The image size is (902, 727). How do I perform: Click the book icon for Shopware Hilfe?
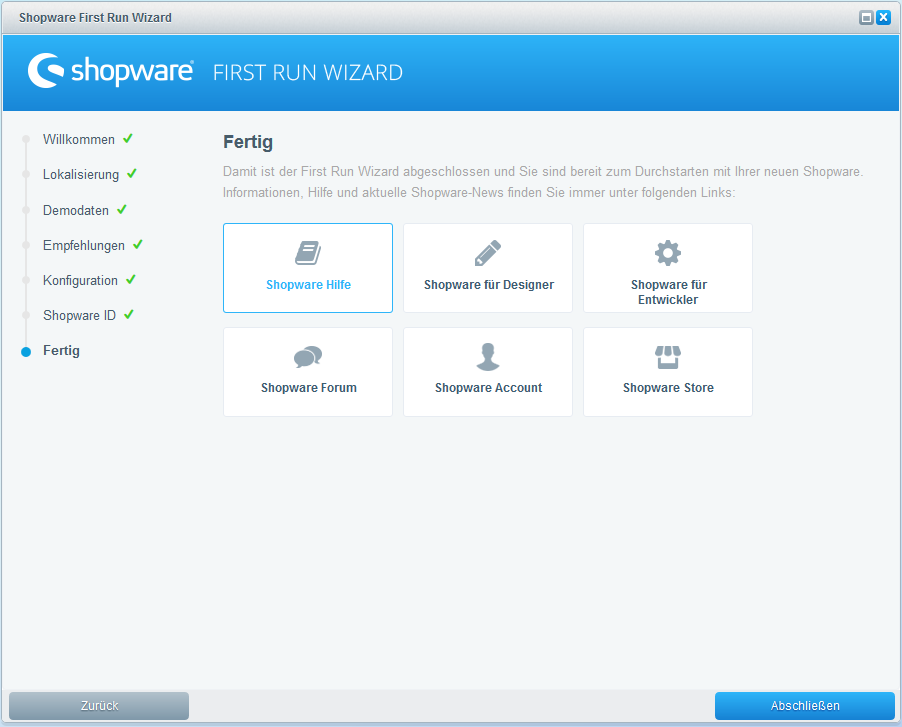(308, 253)
